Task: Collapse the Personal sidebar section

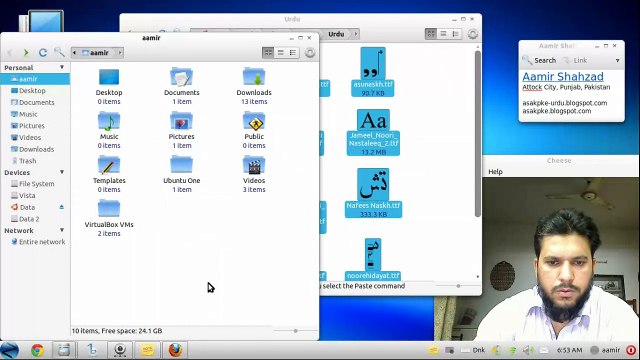Action: (62, 67)
